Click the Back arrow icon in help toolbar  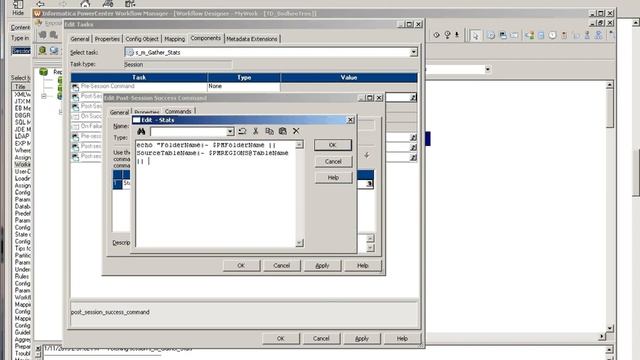[x=40, y=4]
